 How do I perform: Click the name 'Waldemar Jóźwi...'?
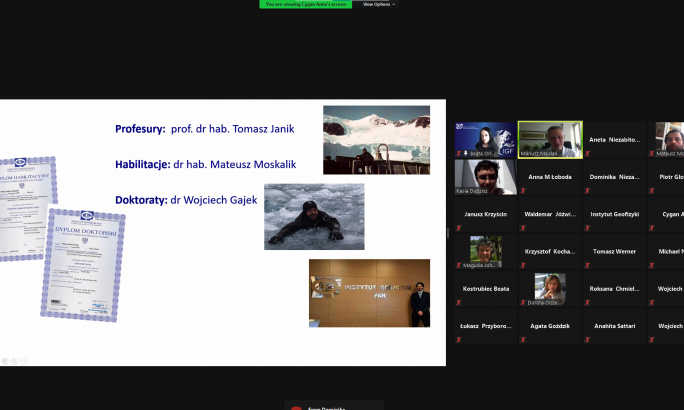pyautogui.click(x=550, y=214)
